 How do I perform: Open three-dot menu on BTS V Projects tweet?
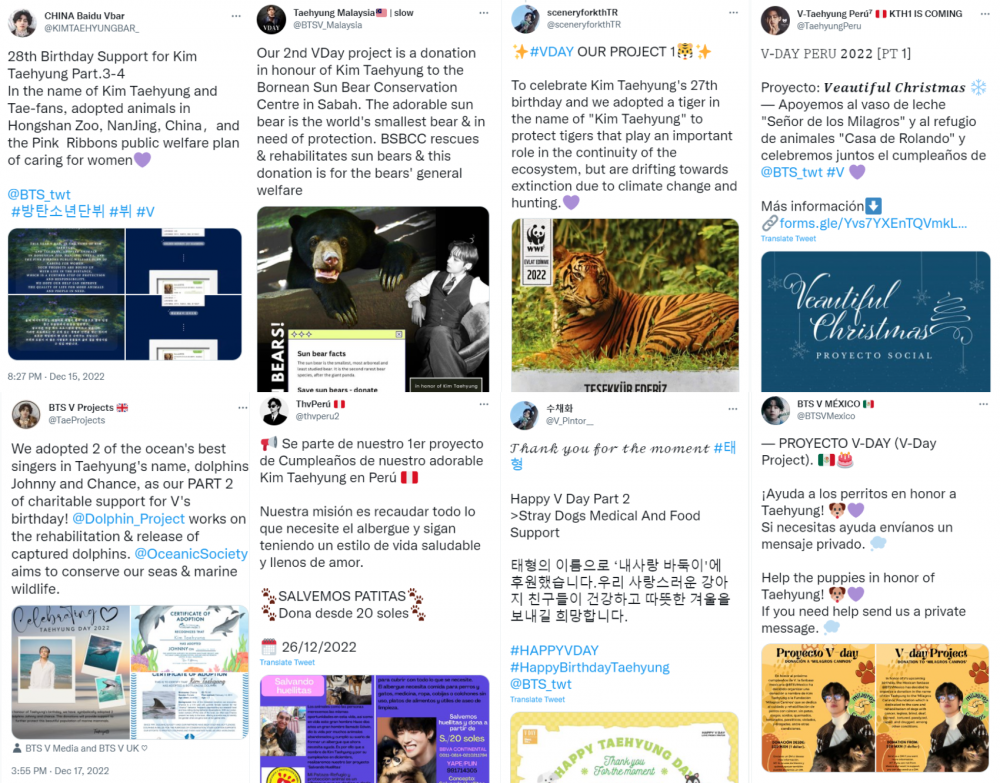tap(242, 407)
